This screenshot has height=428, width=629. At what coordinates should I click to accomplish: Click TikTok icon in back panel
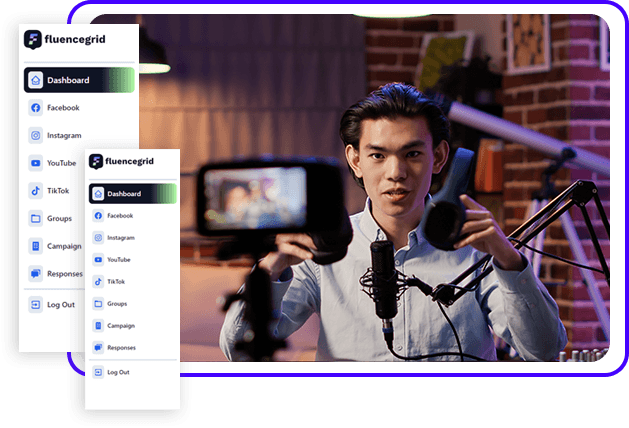[x=36, y=191]
